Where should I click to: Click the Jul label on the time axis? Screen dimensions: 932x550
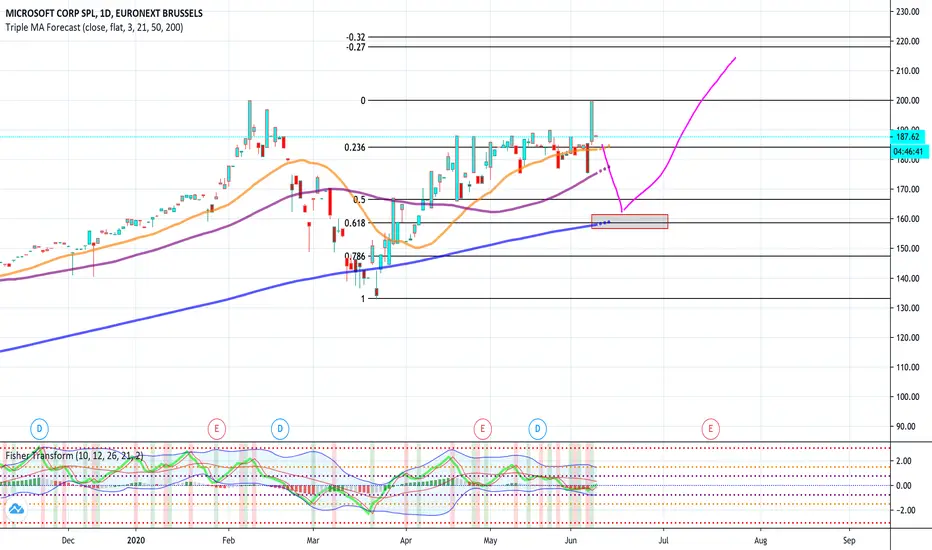(664, 540)
